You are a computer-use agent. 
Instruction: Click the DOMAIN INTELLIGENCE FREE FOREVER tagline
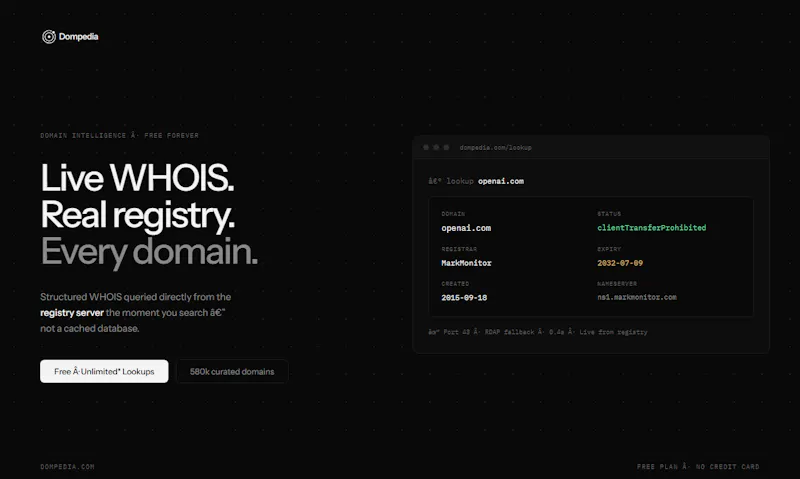(119, 136)
